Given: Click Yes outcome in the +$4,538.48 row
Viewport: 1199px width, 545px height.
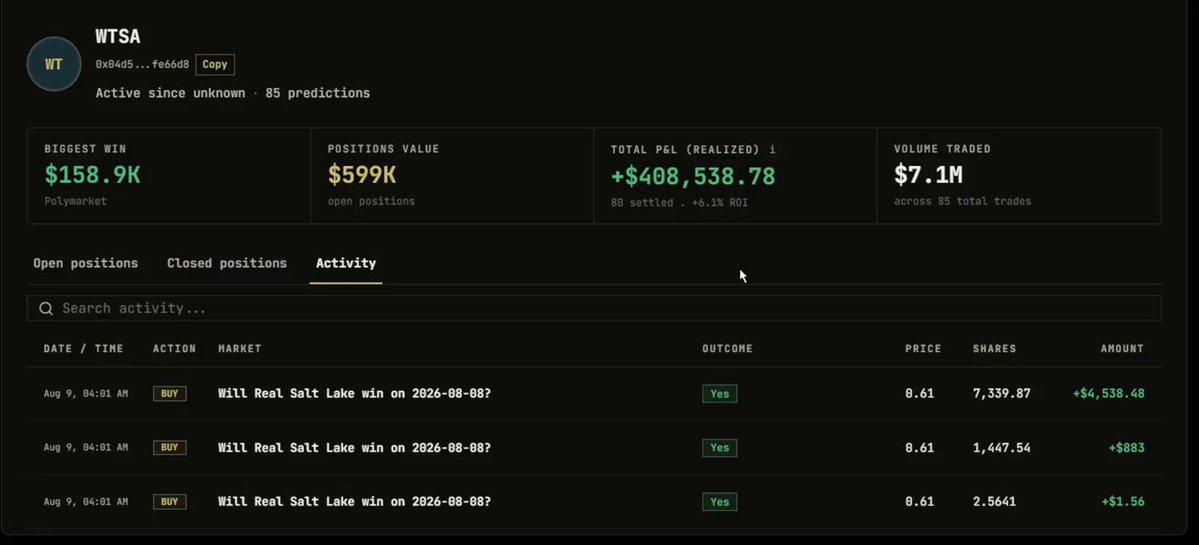Looking at the screenshot, I should (720, 394).
